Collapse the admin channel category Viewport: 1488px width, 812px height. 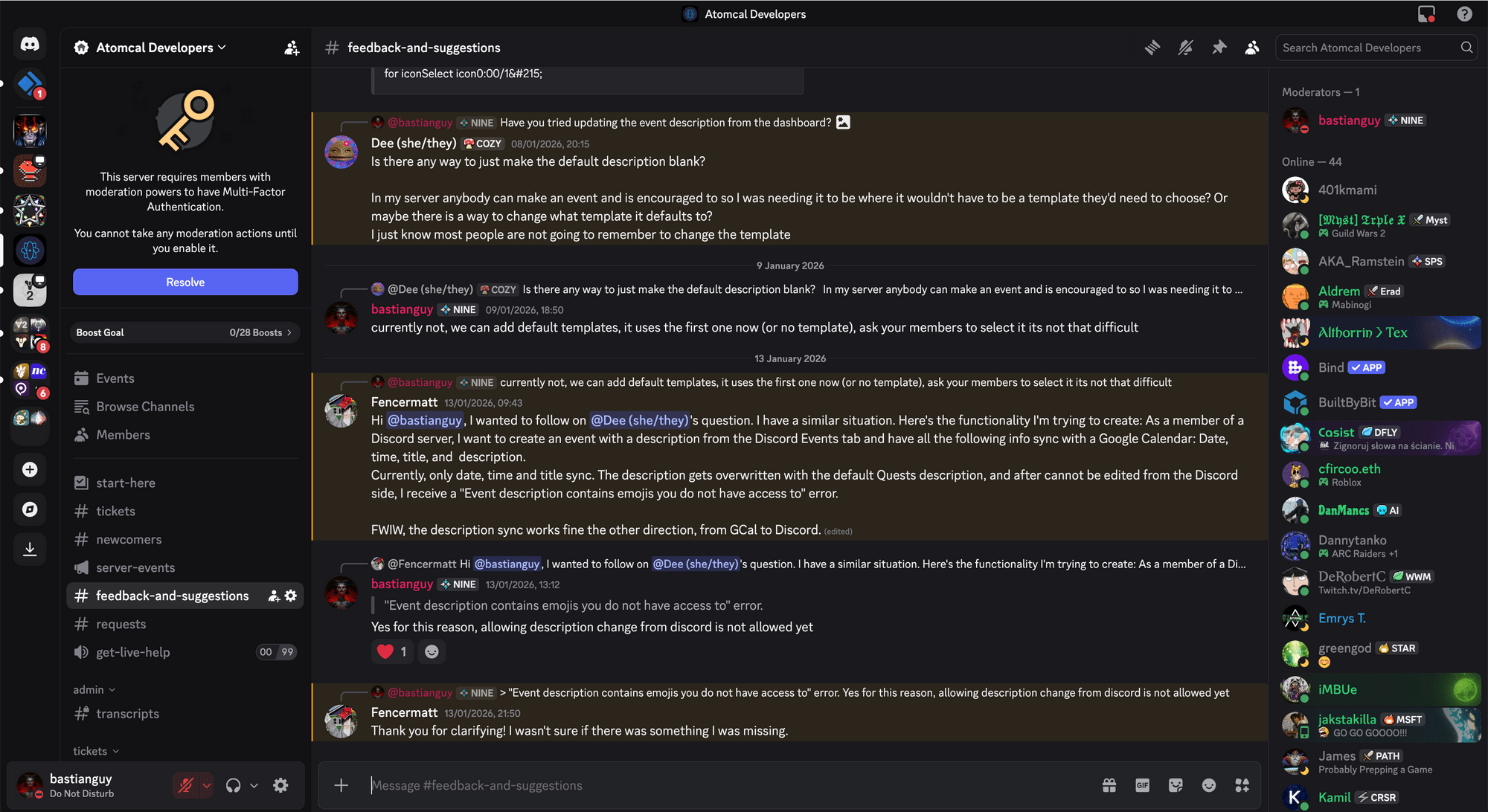(94, 690)
